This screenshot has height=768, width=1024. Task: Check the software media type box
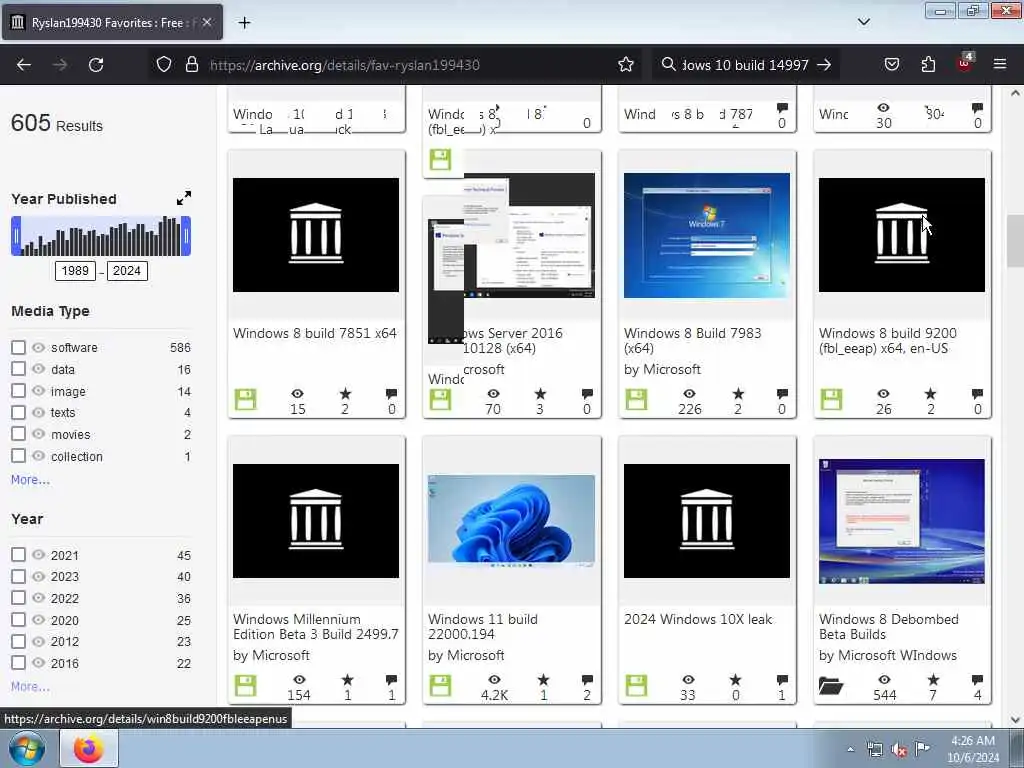(18, 347)
